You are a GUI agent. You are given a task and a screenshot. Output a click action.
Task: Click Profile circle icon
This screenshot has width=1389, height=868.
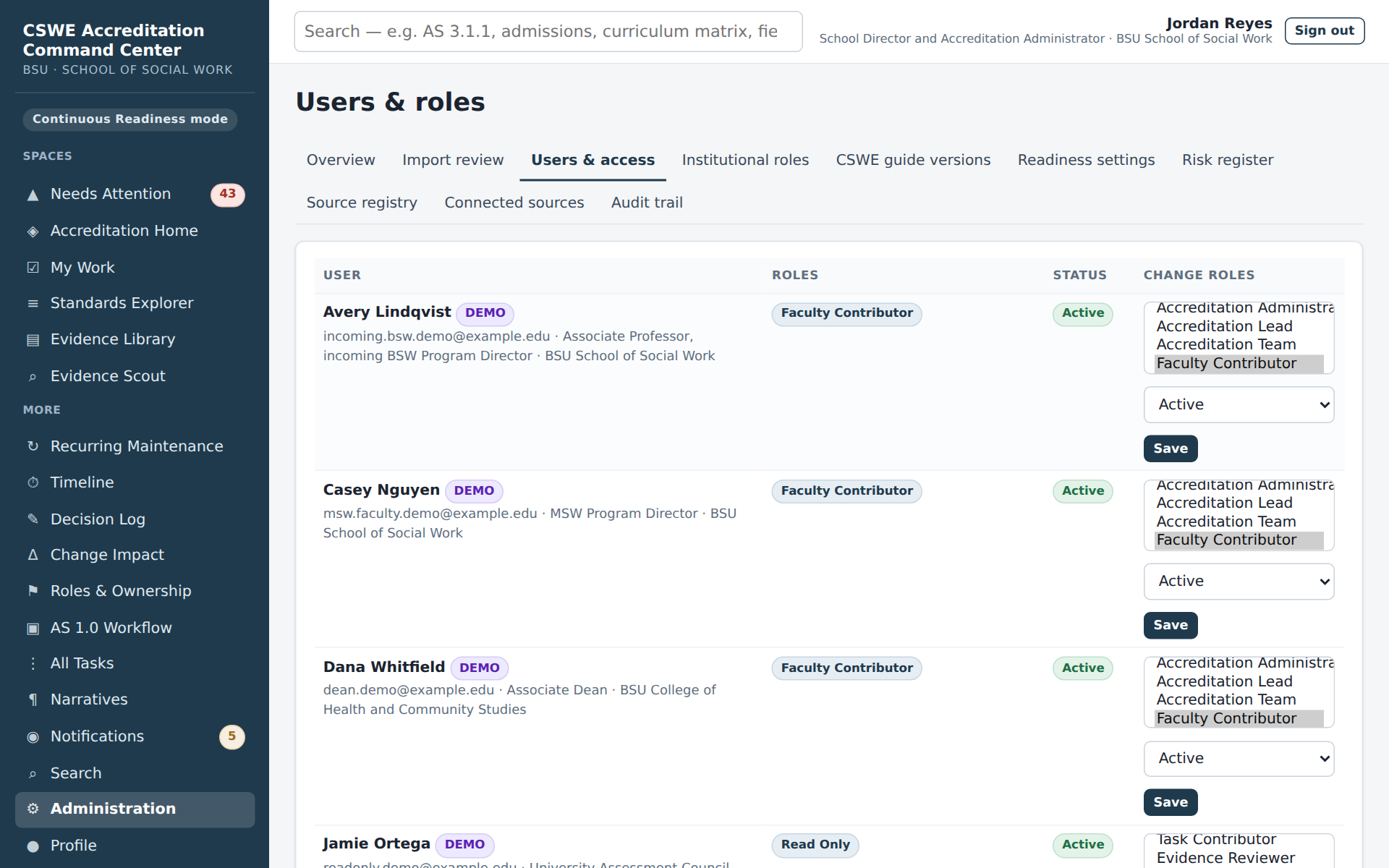33,846
